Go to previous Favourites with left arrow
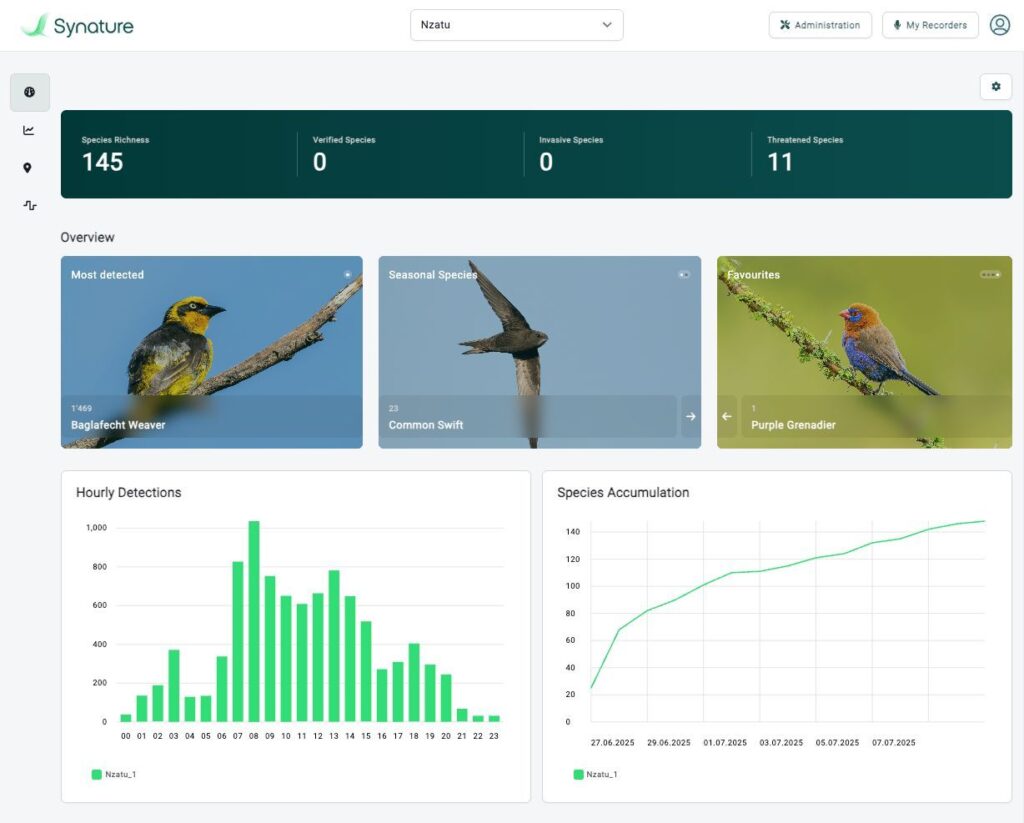Image resolution: width=1024 pixels, height=823 pixels. (x=727, y=416)
